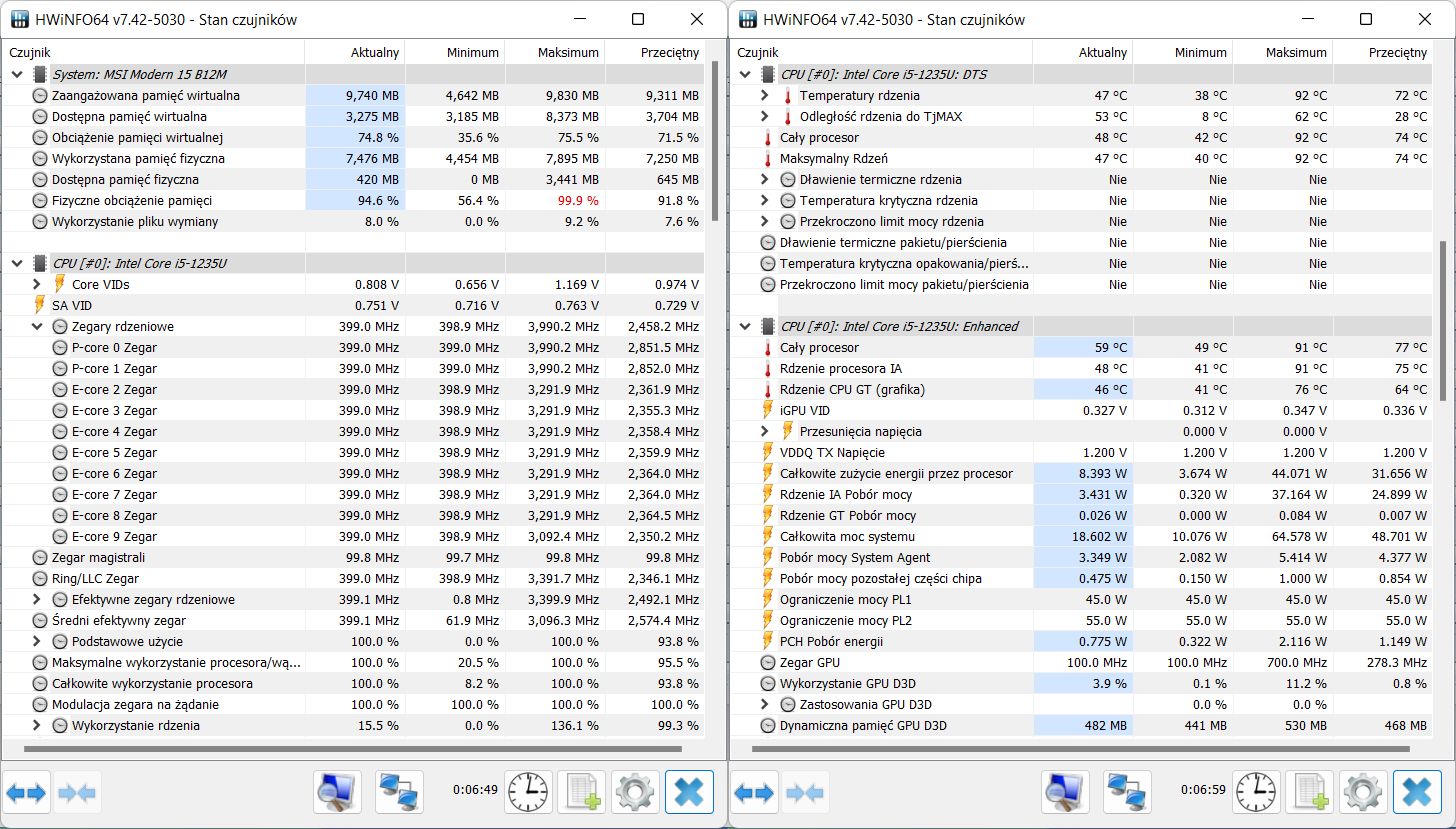Collapse System: MSI Modern 15 B12M group
Image resolution: width=1456 pixels, height=829 pixels.
click(16, 74)
